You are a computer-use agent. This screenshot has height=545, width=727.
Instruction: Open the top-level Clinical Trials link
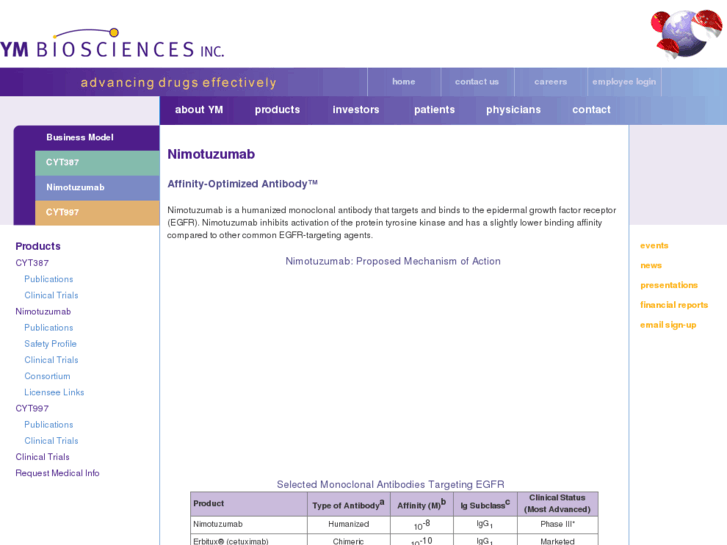point(42,457)
